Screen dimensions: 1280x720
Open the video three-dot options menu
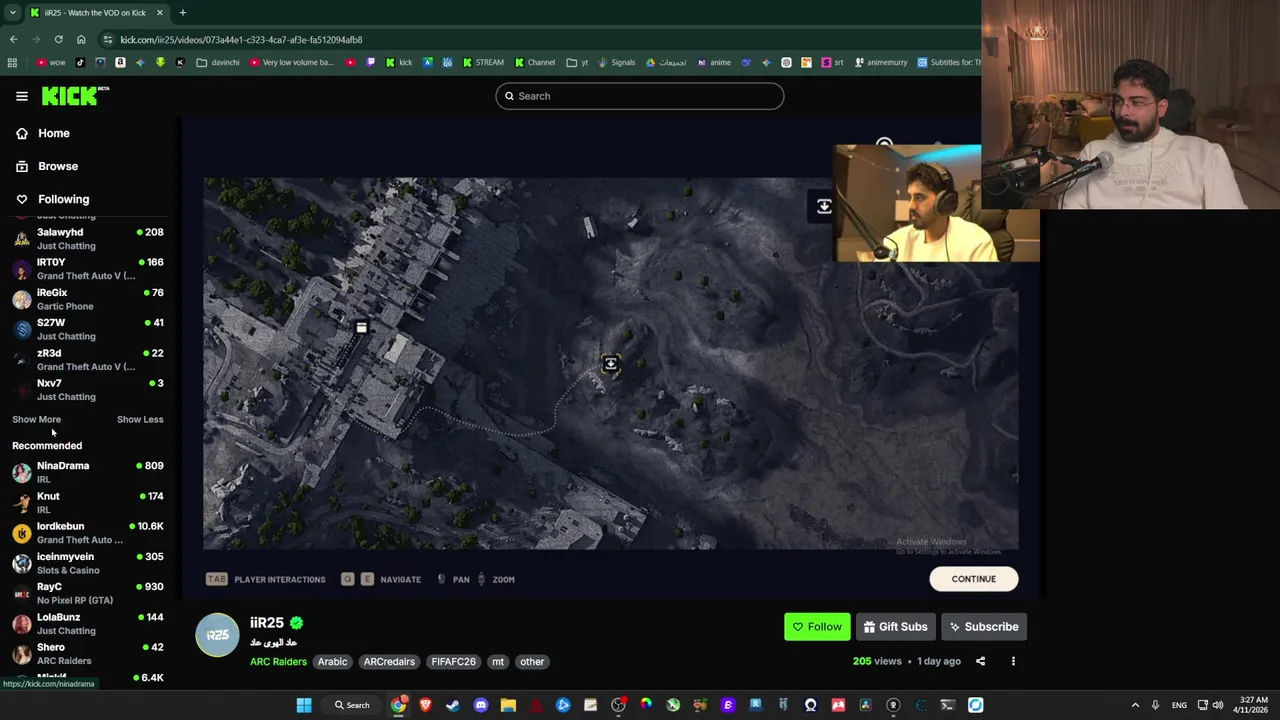click(x=1013, y=661)
